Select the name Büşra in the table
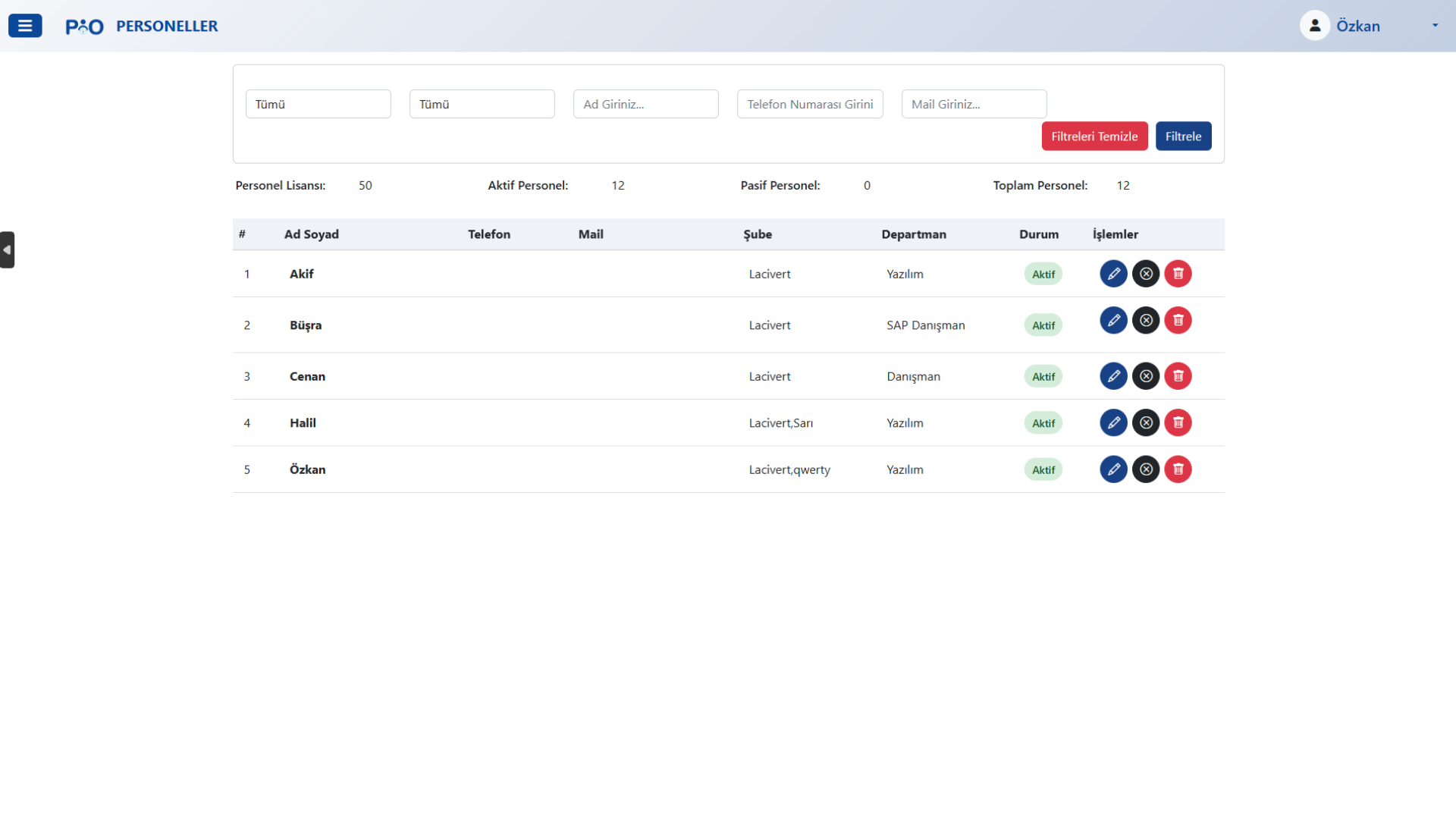1456x819 pixels. (306, 325)
